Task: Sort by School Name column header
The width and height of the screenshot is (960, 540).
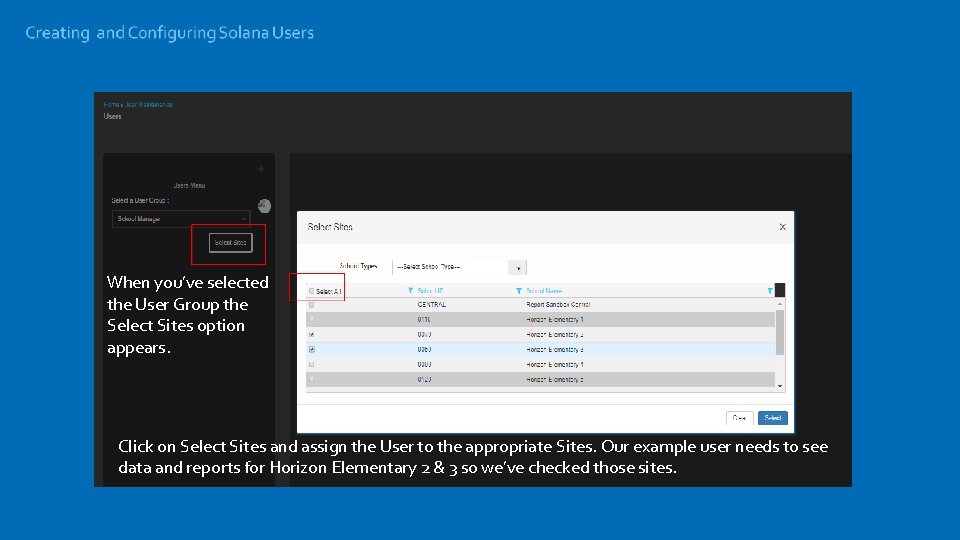Action: point(544,291)
